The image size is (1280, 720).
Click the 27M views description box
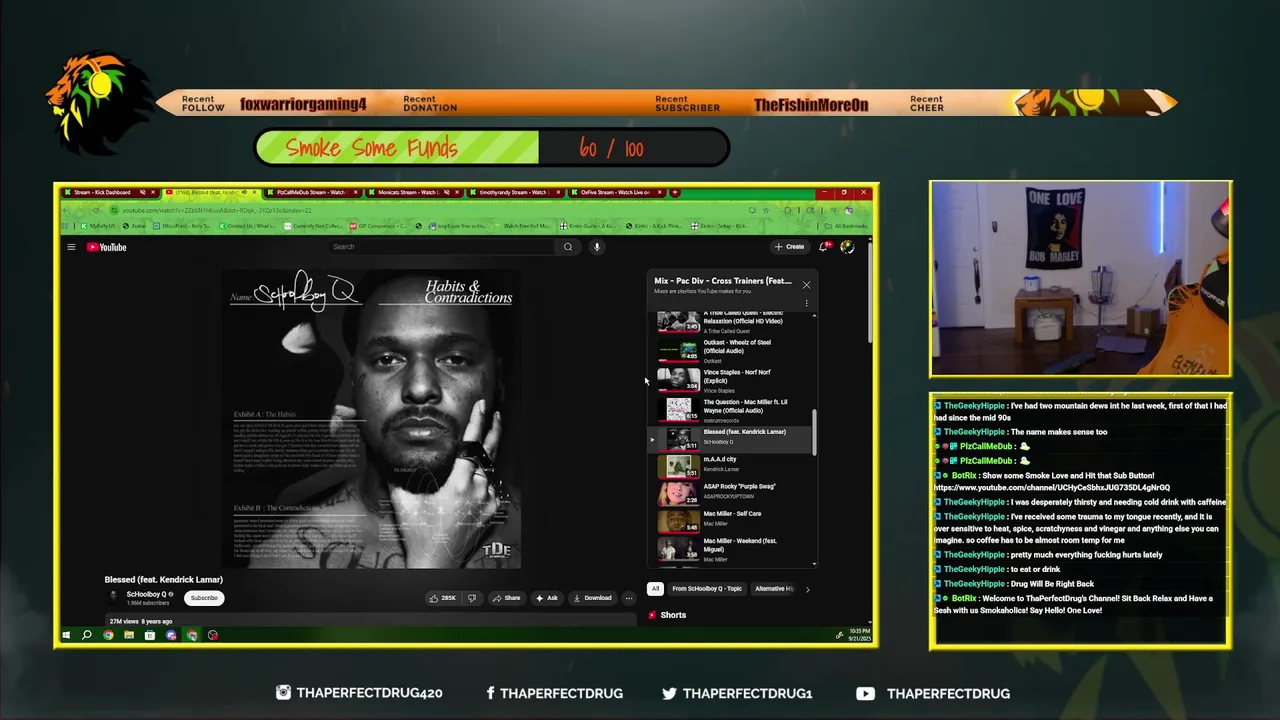370,621
